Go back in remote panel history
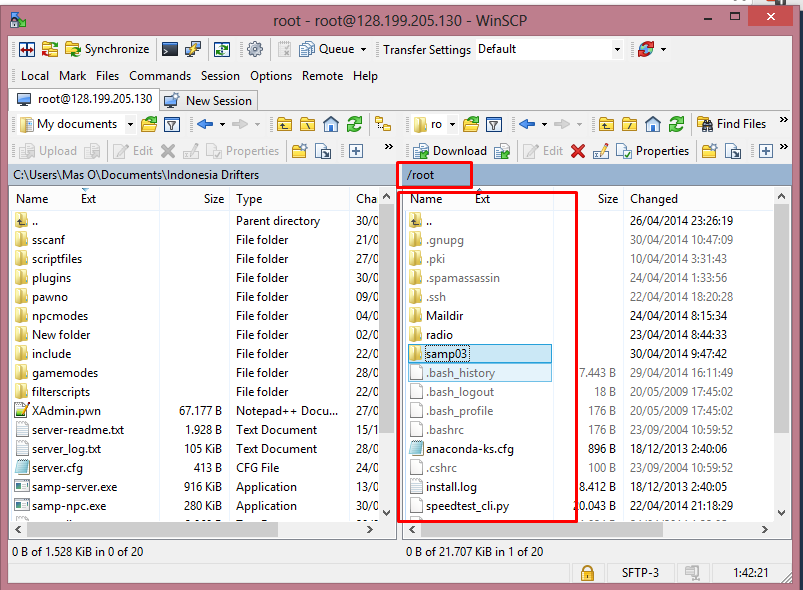Viewport: 803px width, 590px height. [x=527, y=124]
